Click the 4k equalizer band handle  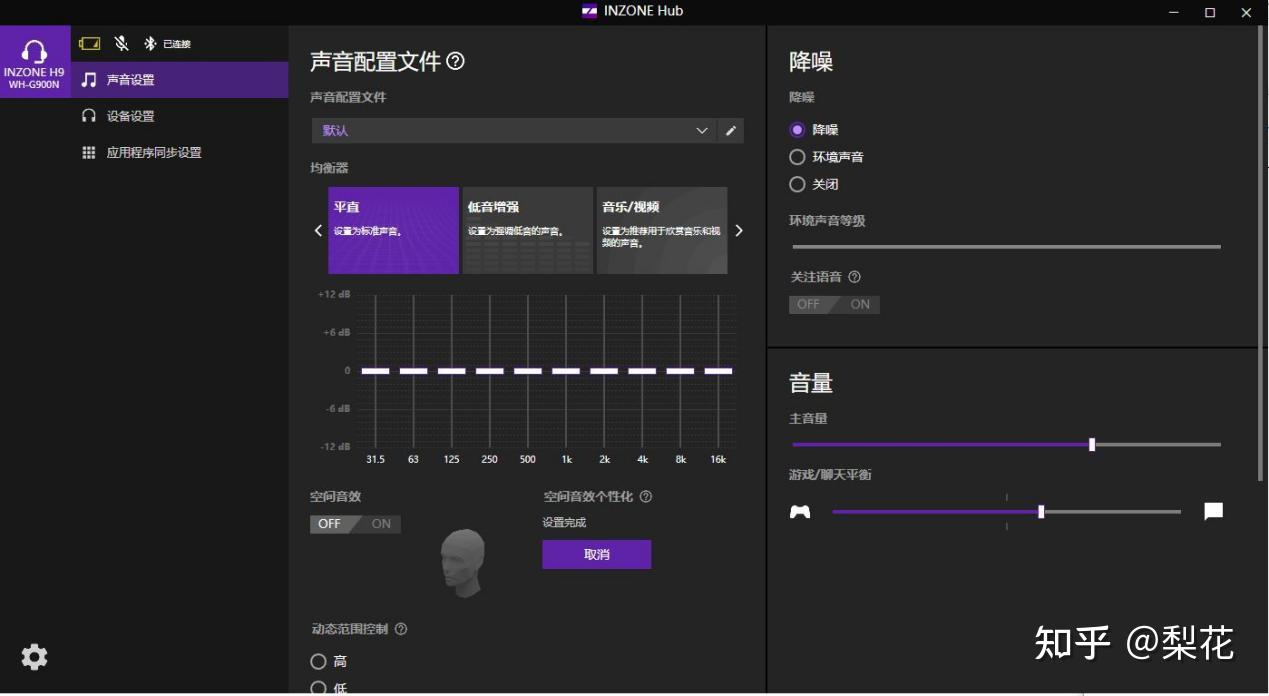642,371
